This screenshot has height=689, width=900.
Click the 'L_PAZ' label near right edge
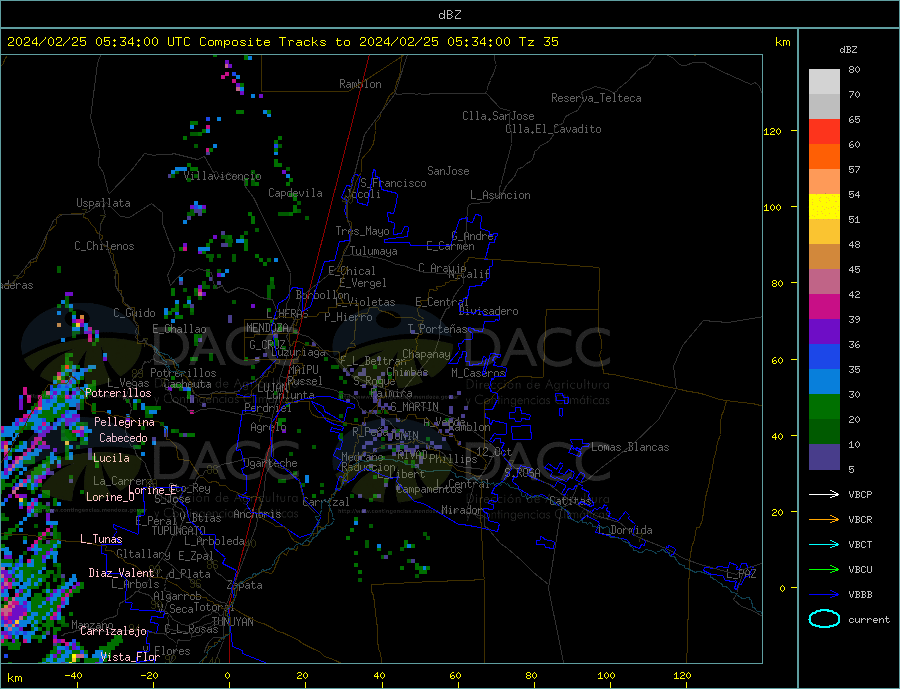point(741,574)
